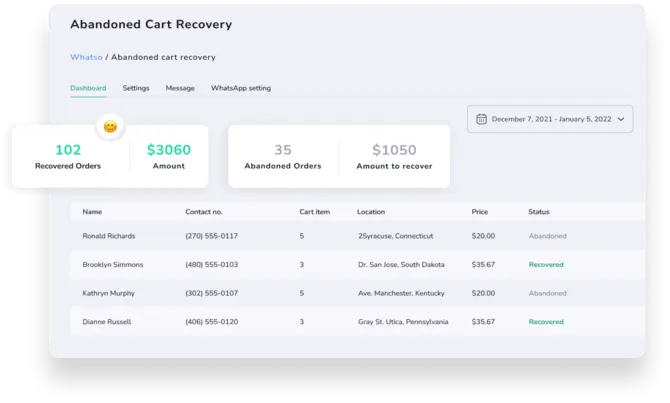Click Abandoned status for Ronald Richards

point(547,236)
